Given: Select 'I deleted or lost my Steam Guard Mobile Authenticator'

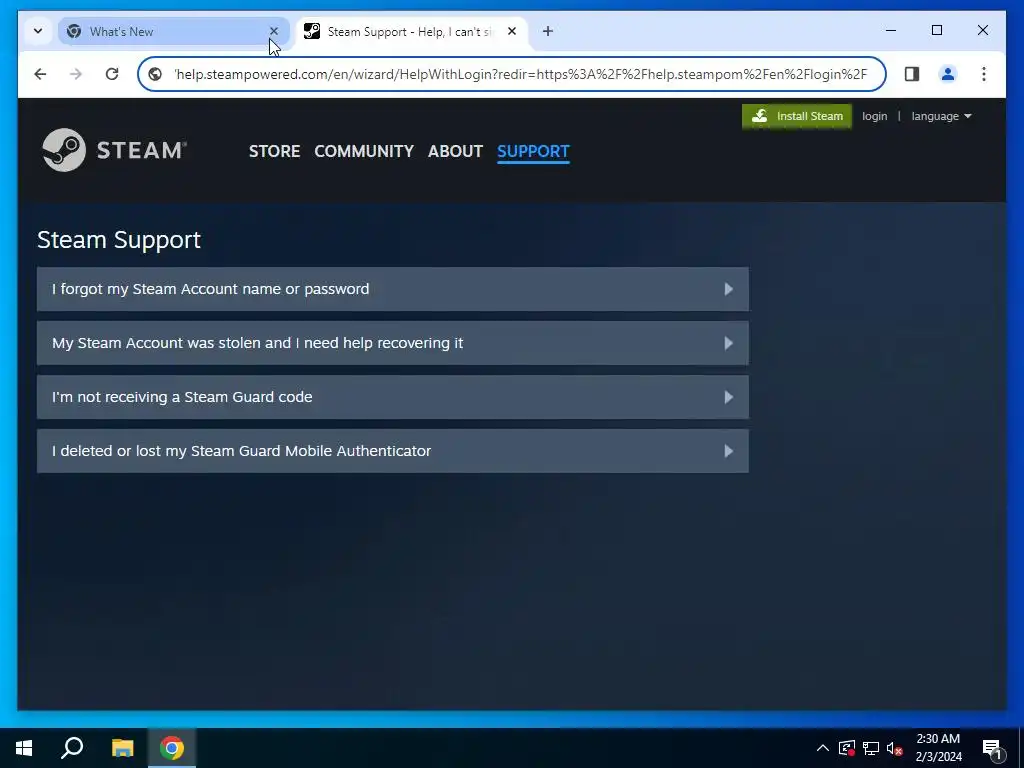Looking at the screenshot, I should pos(392,451).
